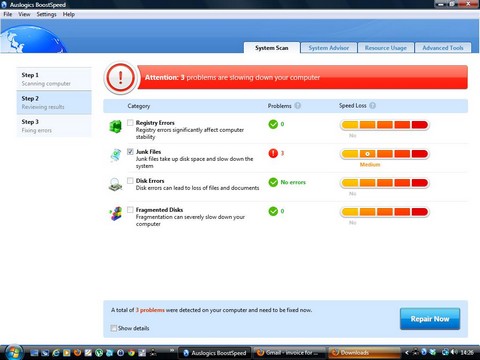Viewport: 480px width, 360px height.
Task: Click the Problems column help icon
Action: 297,106
